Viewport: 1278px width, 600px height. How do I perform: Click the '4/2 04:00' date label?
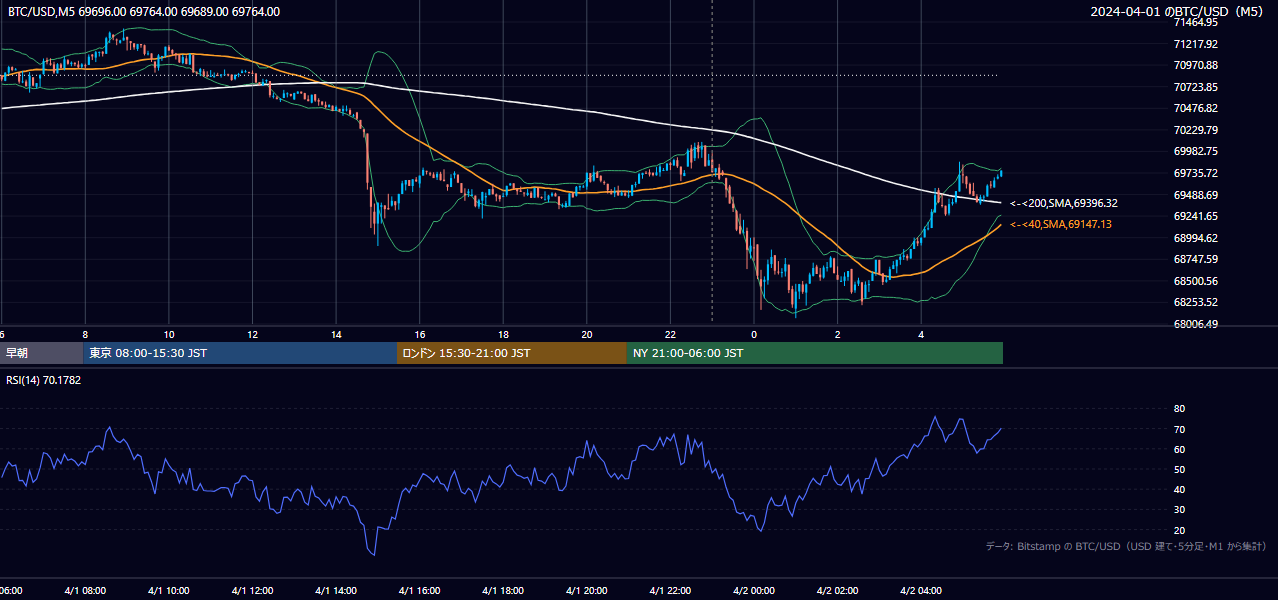click(x=921, y=591)
